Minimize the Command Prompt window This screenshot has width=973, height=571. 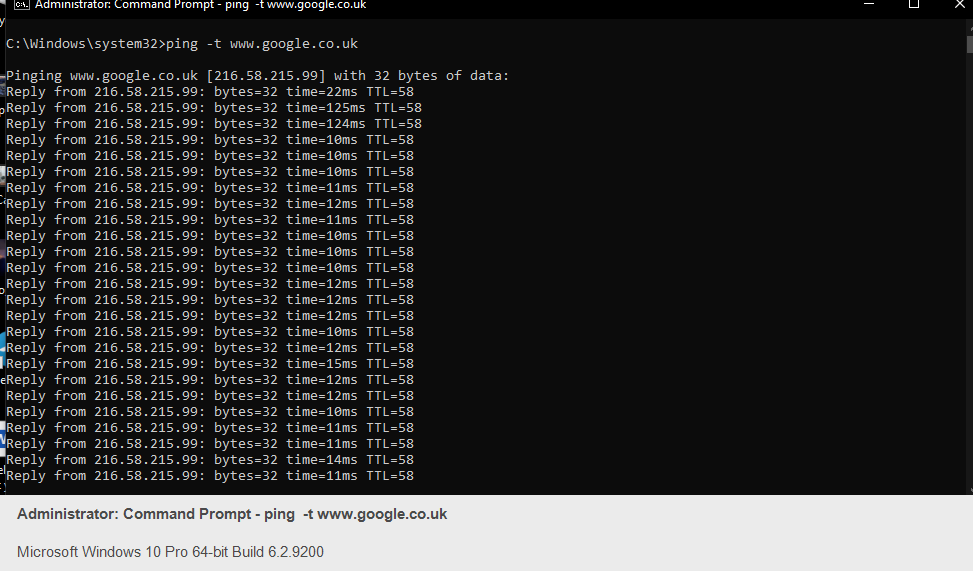click(x=869, y=4)
